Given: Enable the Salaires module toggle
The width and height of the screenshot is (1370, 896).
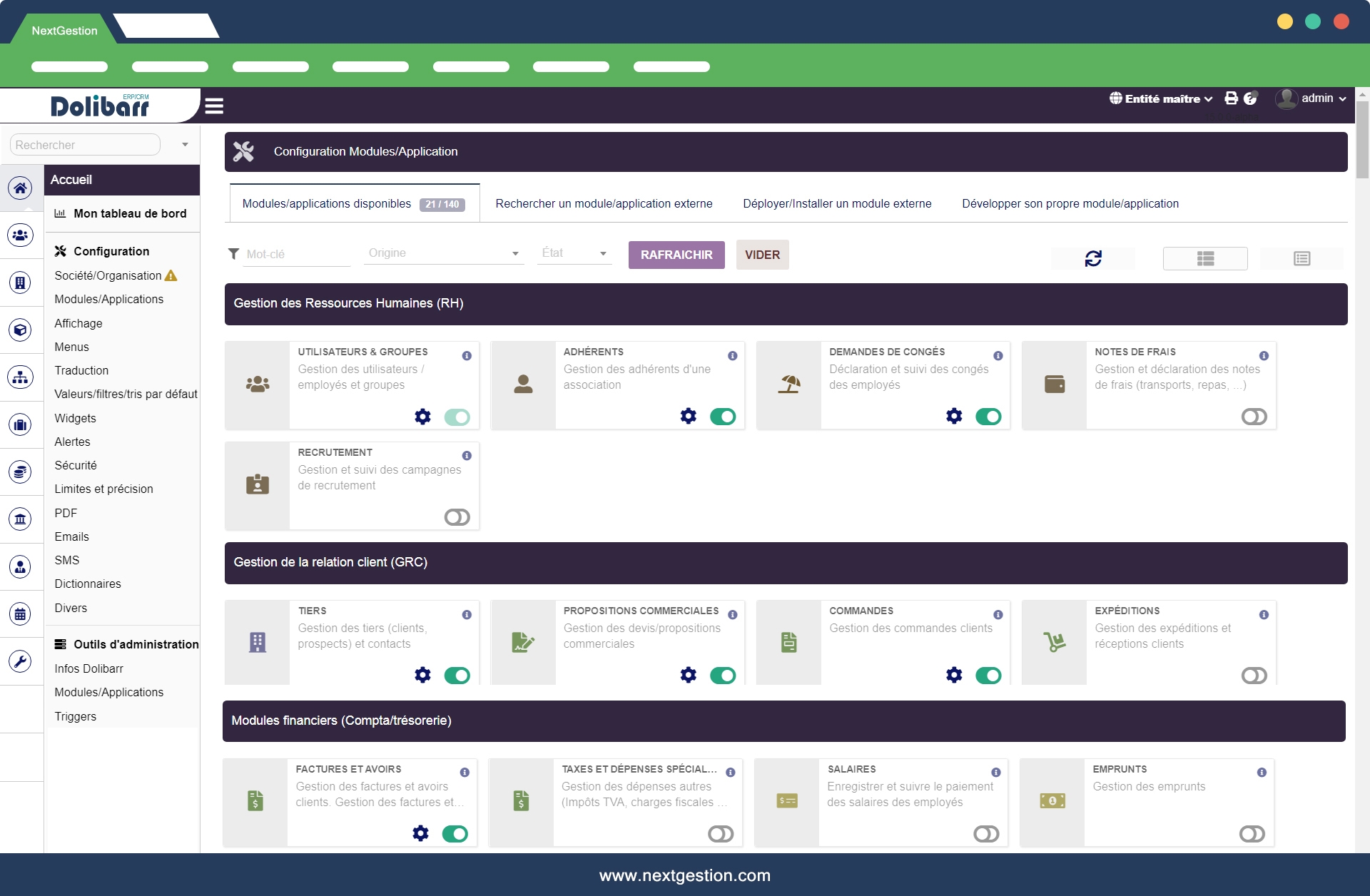Looking at the screenshot, I should tap(986, 834).
